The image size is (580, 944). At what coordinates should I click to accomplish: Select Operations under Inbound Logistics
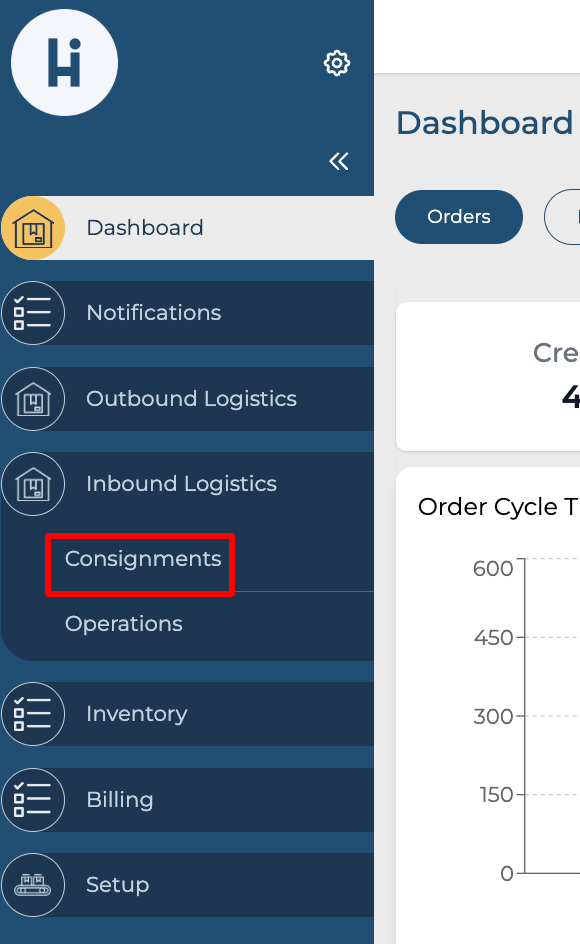(123, 624)
